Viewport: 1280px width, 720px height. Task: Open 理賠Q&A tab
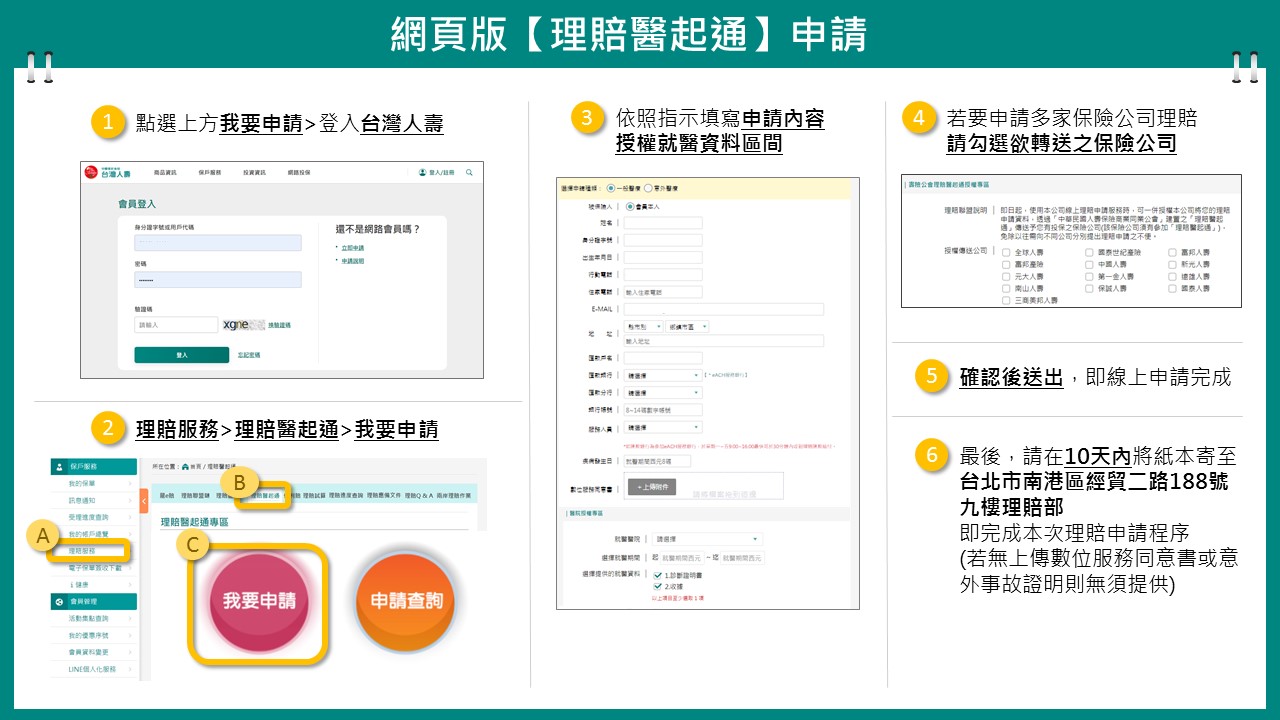pyautogui.click(x=419, y=495)
